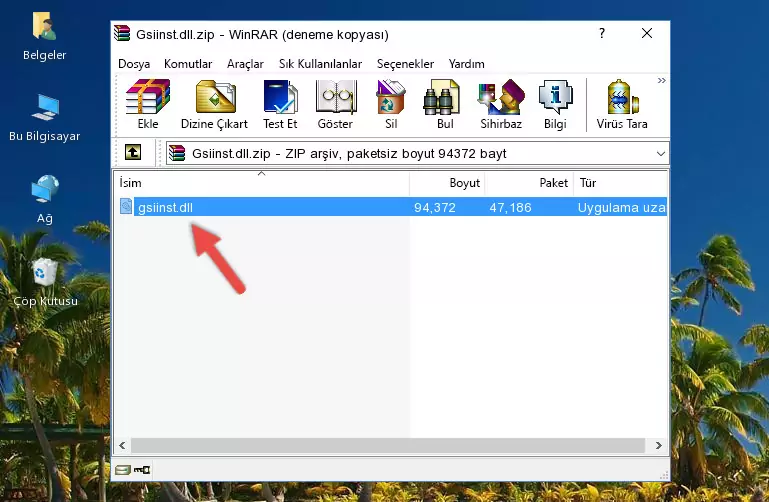Open the Sık Kullanılanlar menu

[320, 64]
